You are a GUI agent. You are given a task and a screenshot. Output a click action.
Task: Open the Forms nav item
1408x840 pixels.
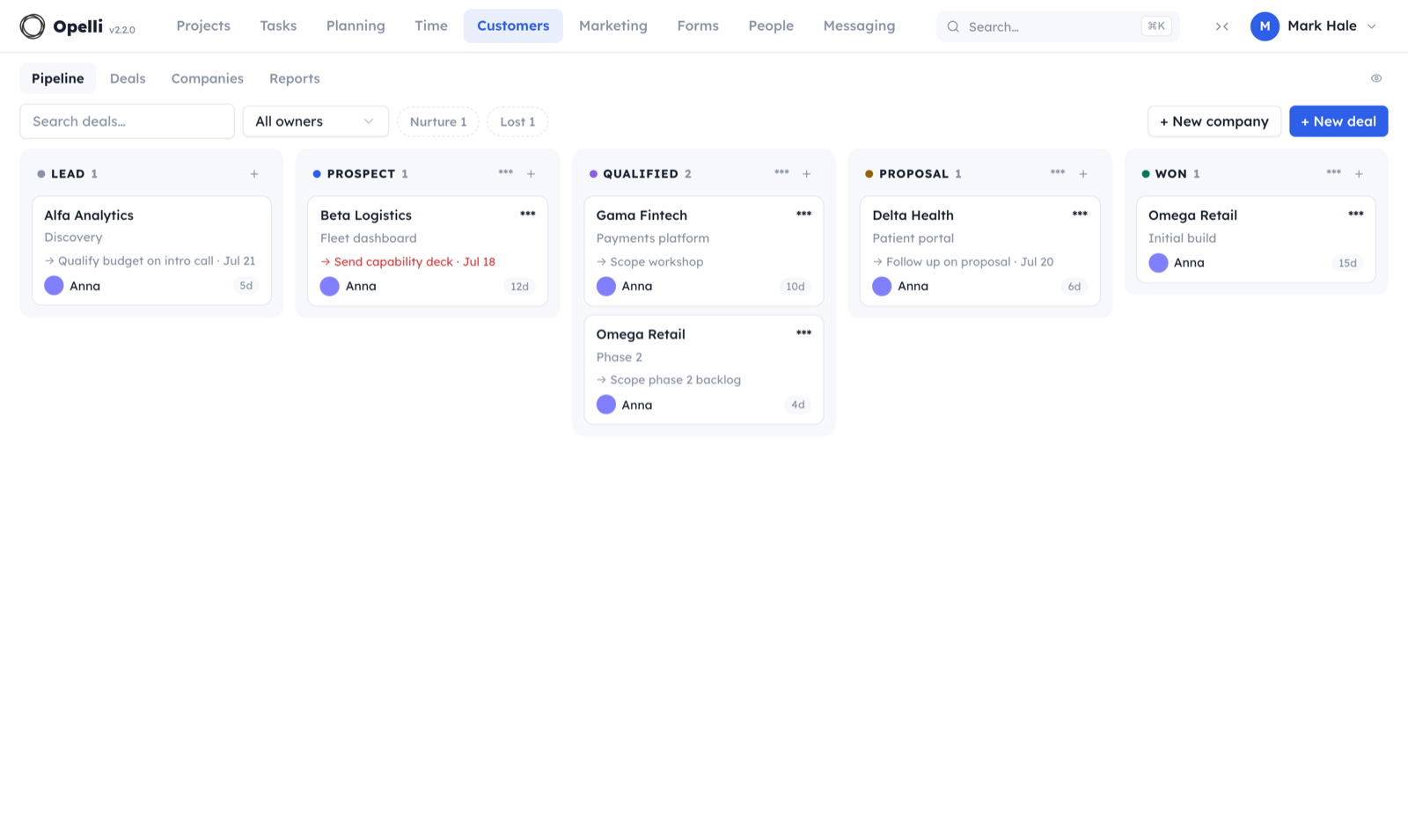[x=698, y=26]
